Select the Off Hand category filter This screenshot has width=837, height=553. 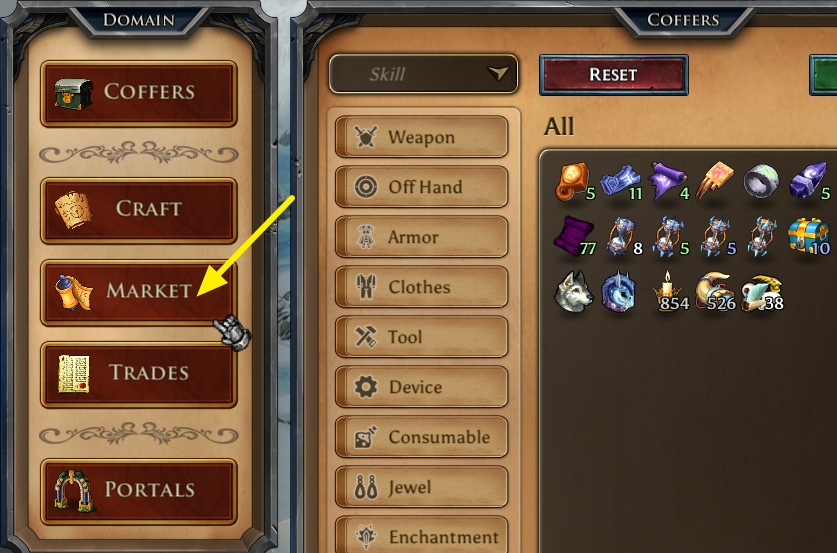(422, 187)
